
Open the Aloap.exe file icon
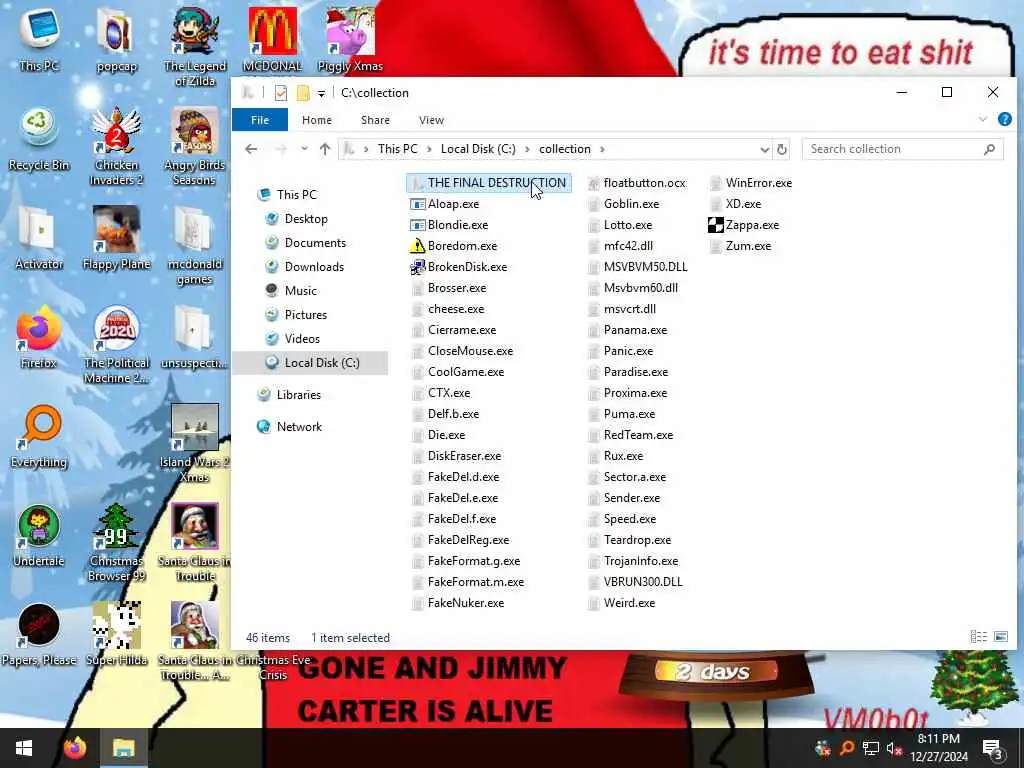(417, 204)
